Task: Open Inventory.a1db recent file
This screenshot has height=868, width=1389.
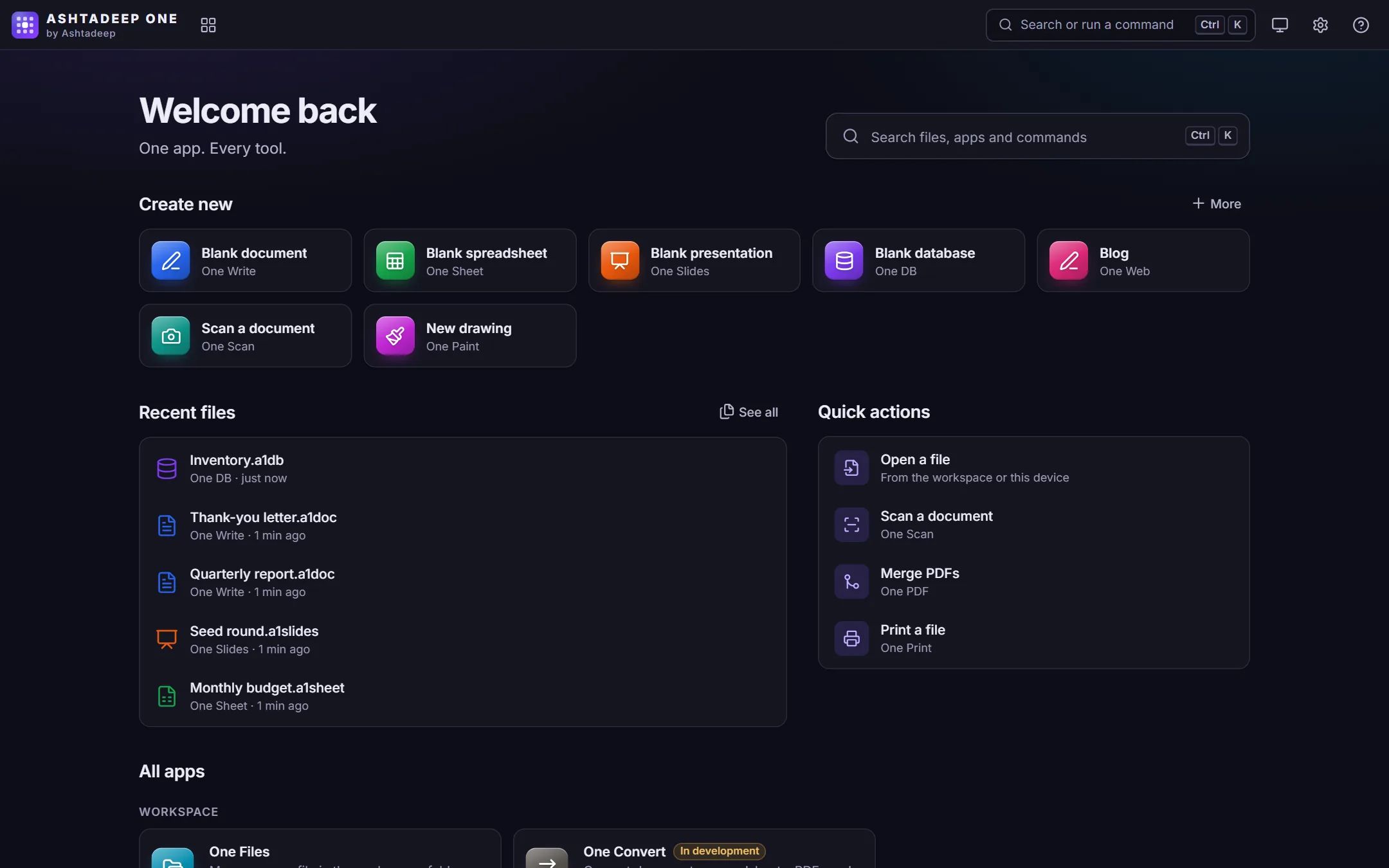Action: 462,469
